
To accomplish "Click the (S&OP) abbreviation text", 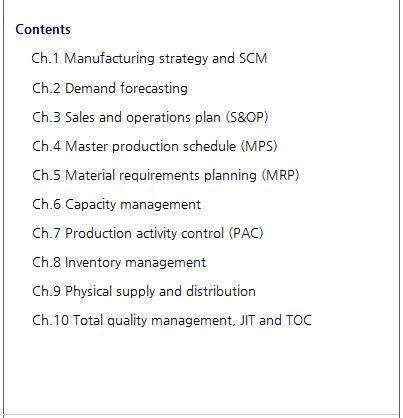I will click(x=247, y=117).
